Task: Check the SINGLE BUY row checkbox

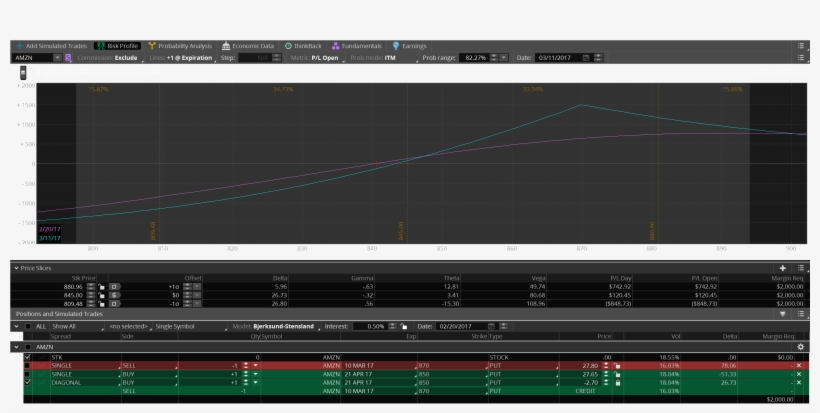Action: pyautogui.click(x=27, y=374)
